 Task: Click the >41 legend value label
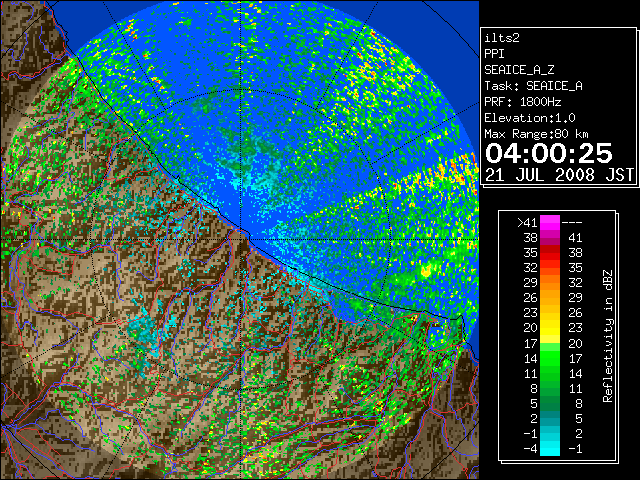point(527,223)
